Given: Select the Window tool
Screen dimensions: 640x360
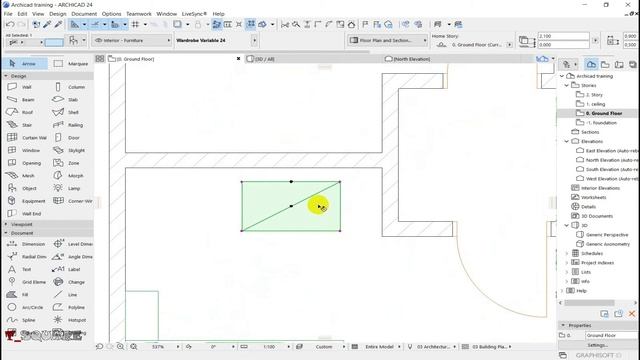Looking at the screenshot, I should pos(24,150).
